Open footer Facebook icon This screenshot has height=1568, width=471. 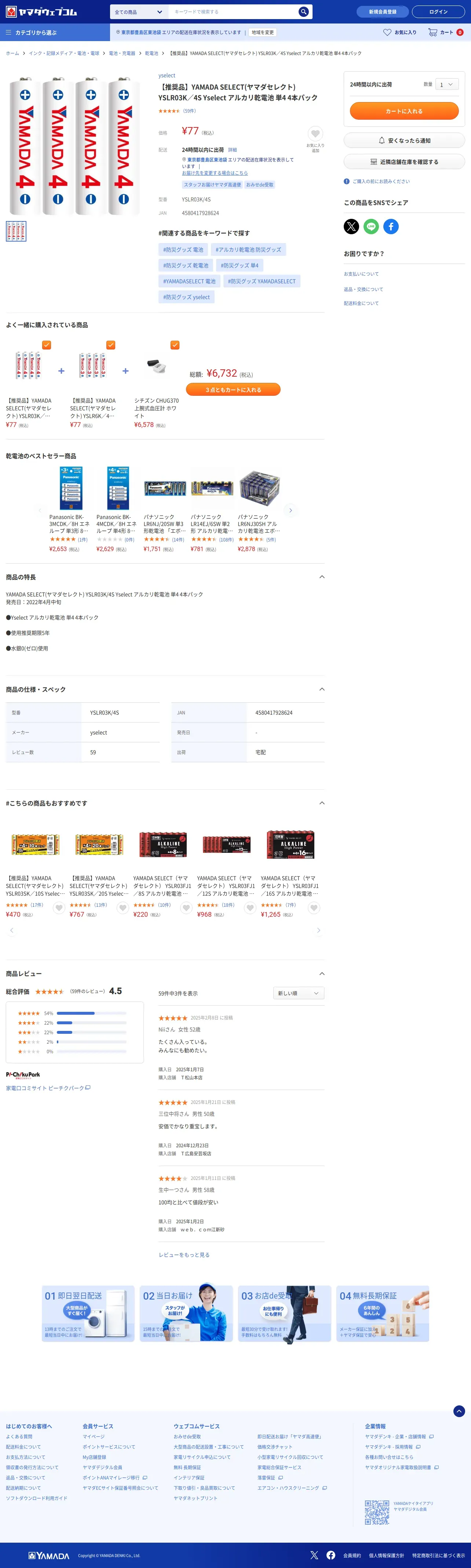point(331,1555)
